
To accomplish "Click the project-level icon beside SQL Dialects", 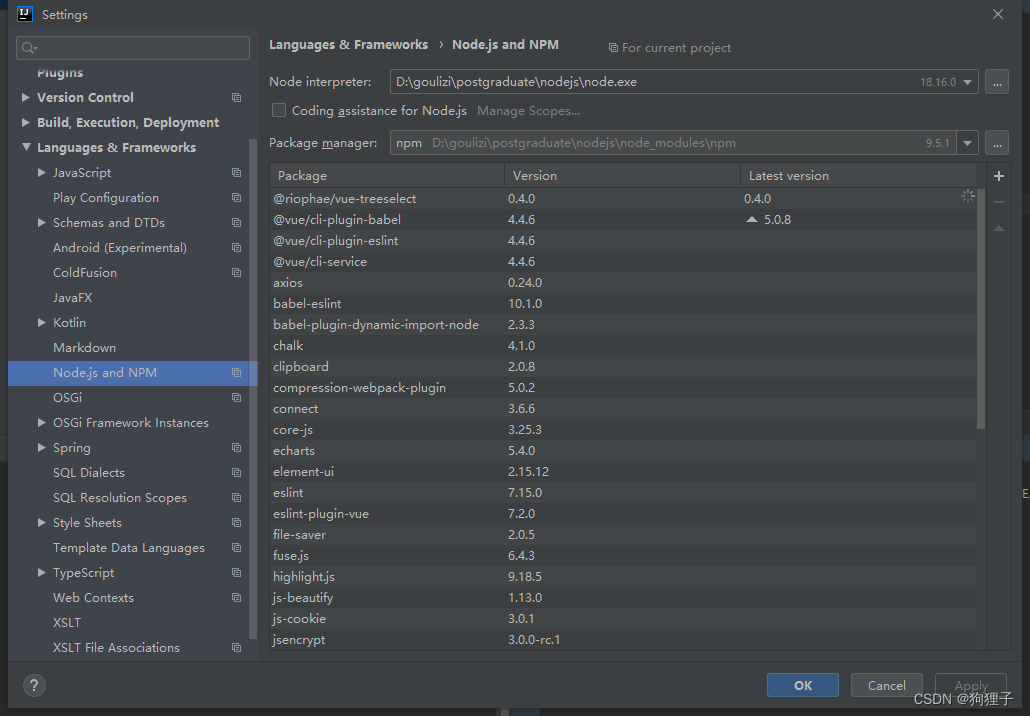I will pyautogui.click(x=236, y=472).
